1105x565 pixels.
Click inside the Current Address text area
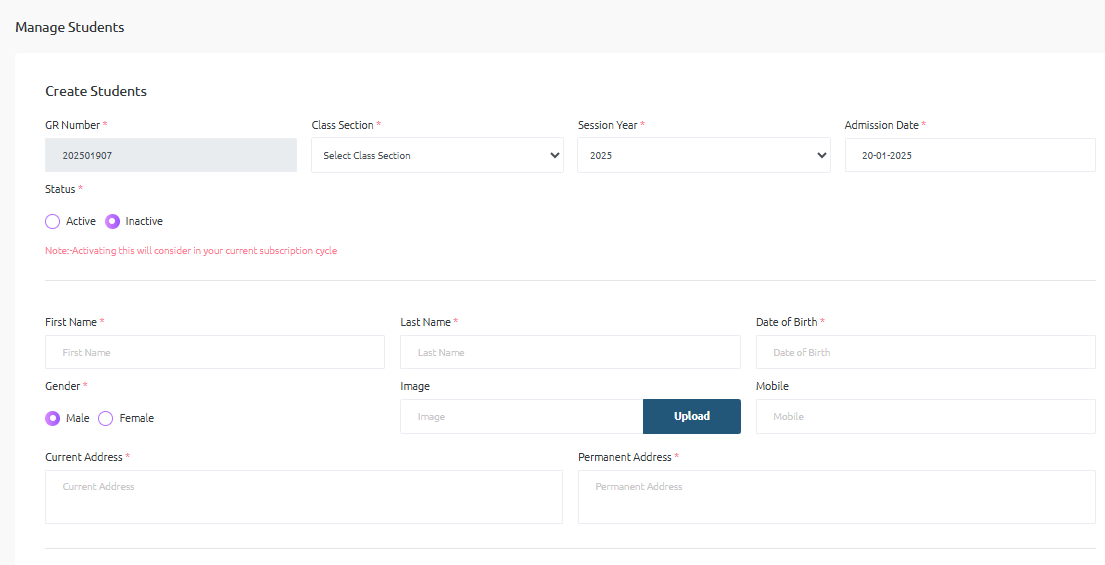click(303, 497)
